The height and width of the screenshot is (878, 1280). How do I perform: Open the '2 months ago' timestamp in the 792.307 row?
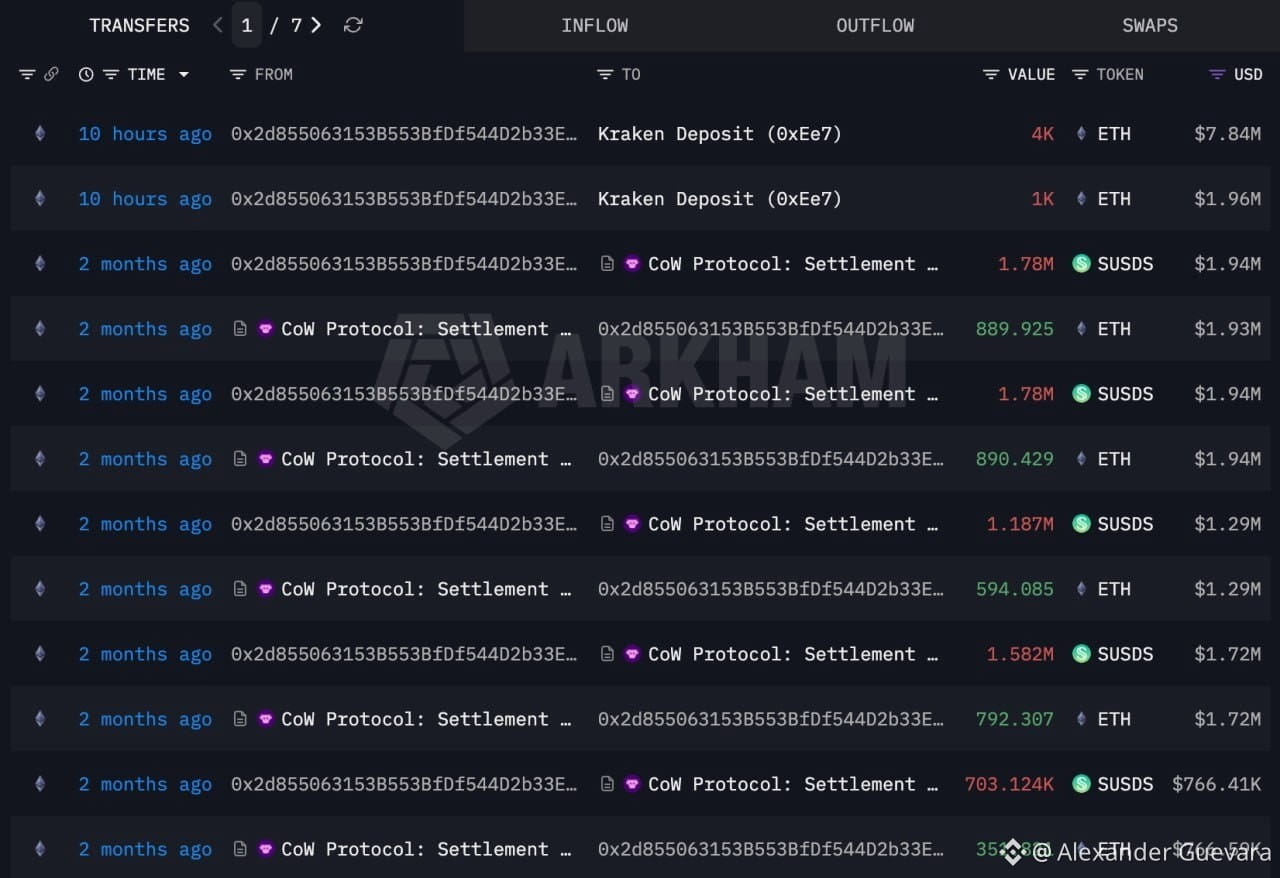[145, 718]
